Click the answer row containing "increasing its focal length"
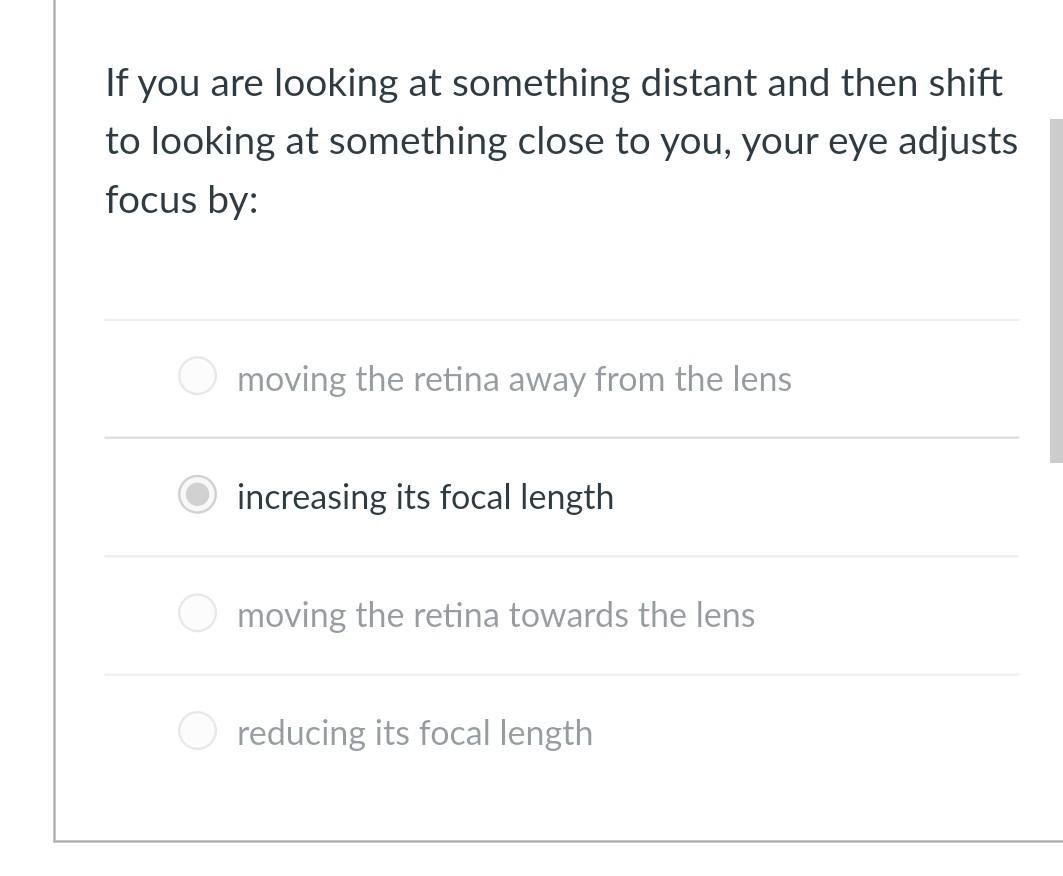Viewport: 1063px width, 876px height. 562,494
